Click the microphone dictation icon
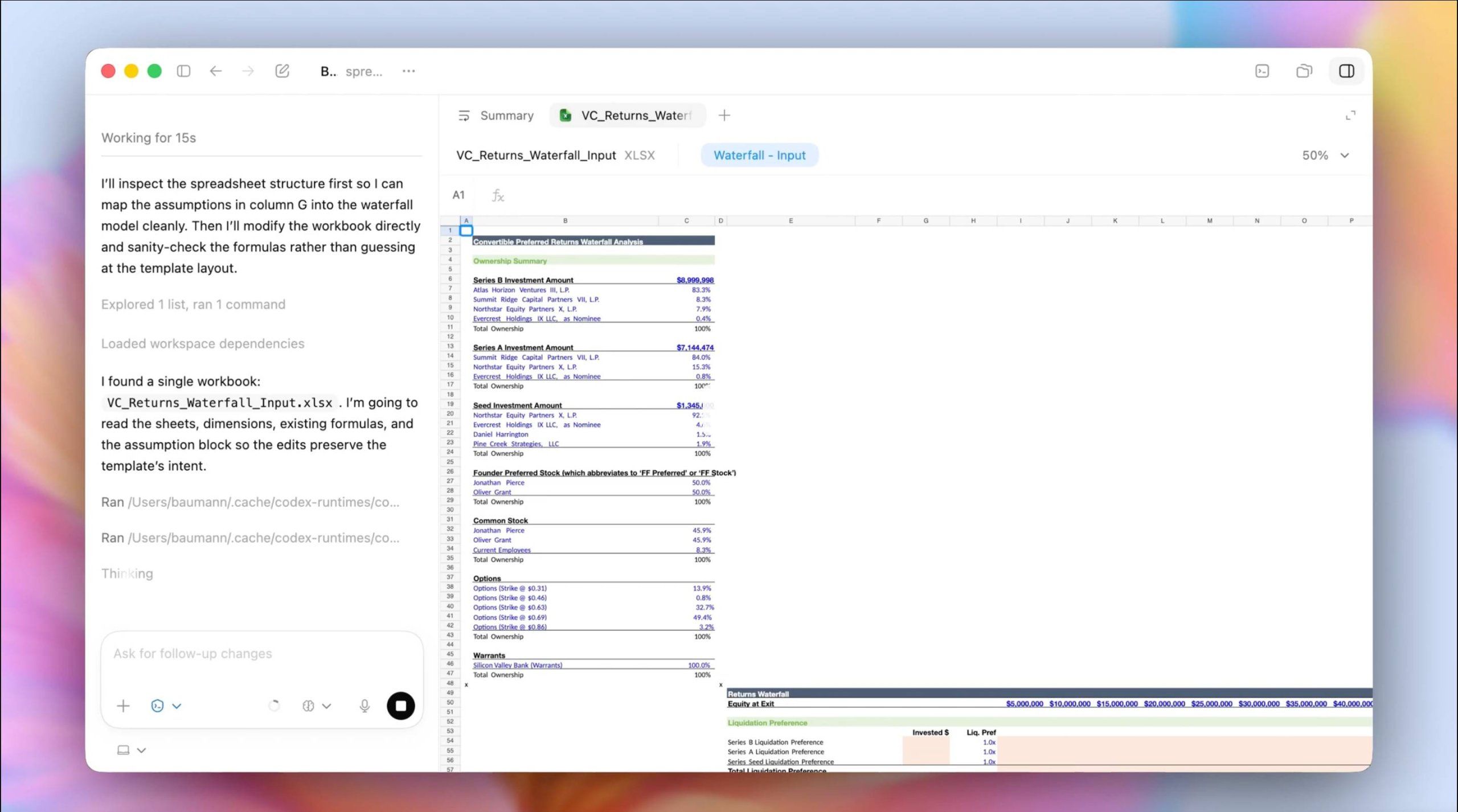The height and width of the screenshot is (812, 1458). click(x=364, y=706)
